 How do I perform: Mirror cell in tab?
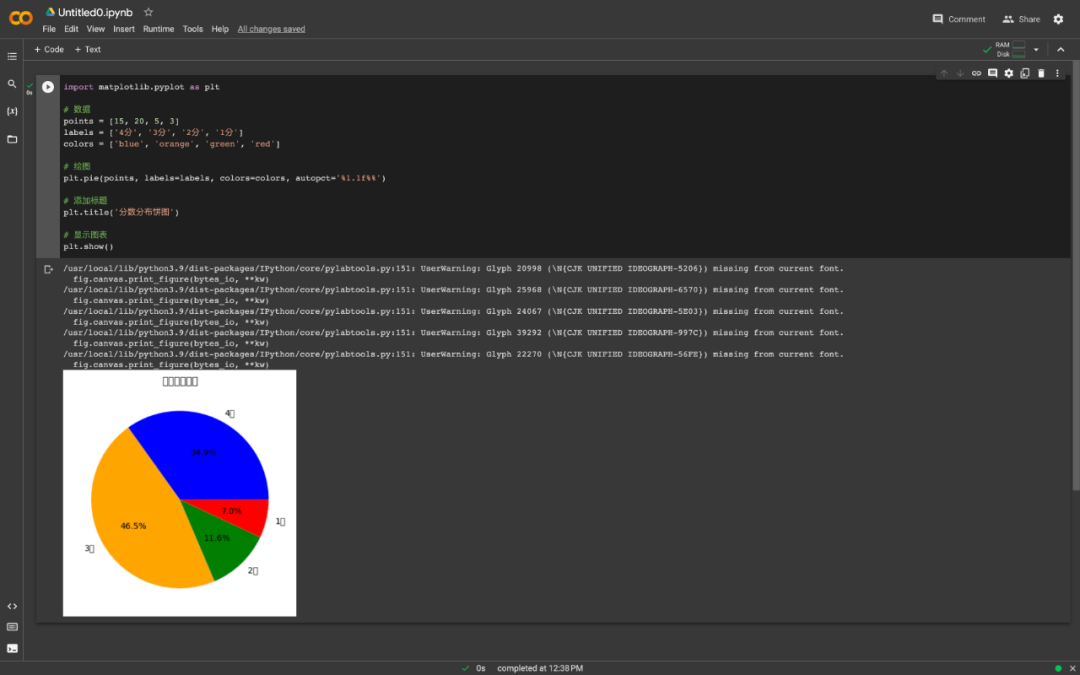pyautogui.click(x=1025, y=73)
